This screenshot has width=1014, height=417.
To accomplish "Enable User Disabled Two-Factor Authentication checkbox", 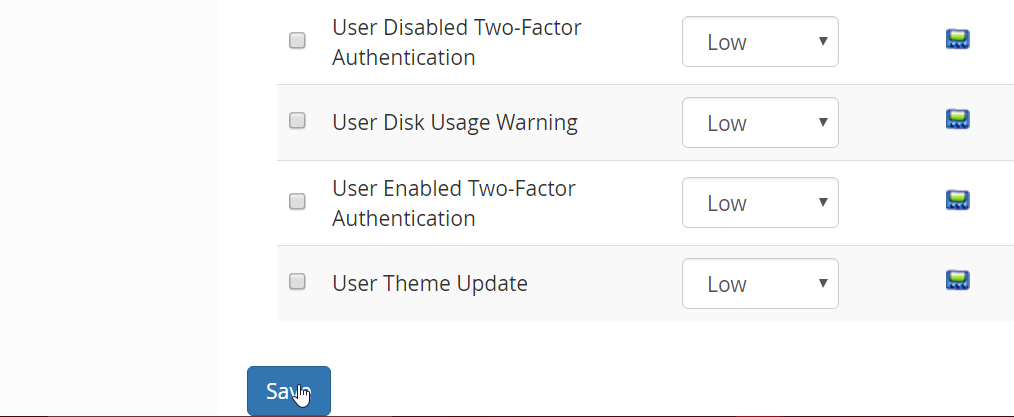I will [x=297, y=41].
